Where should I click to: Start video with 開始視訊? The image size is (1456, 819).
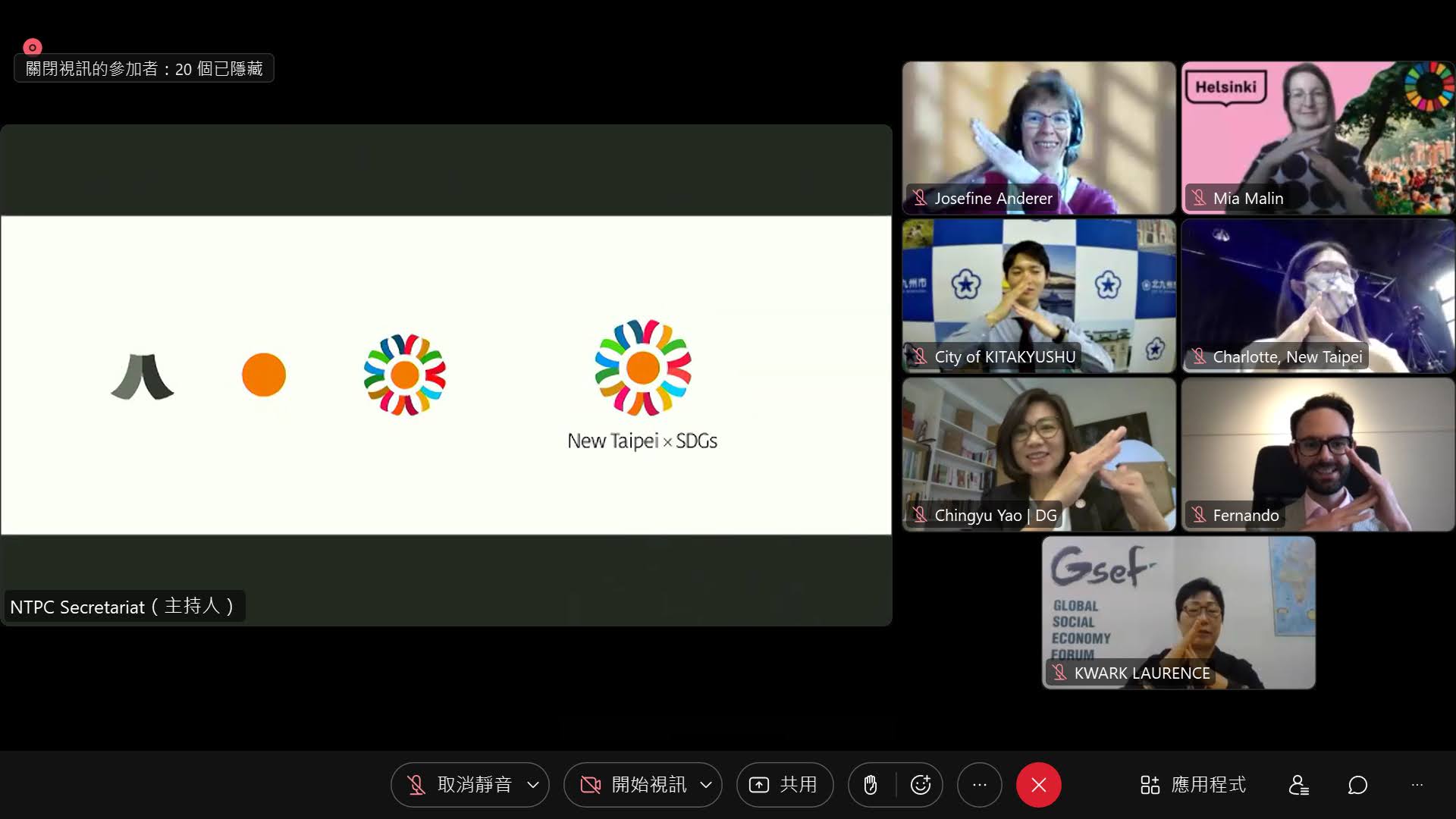point(634,785)
